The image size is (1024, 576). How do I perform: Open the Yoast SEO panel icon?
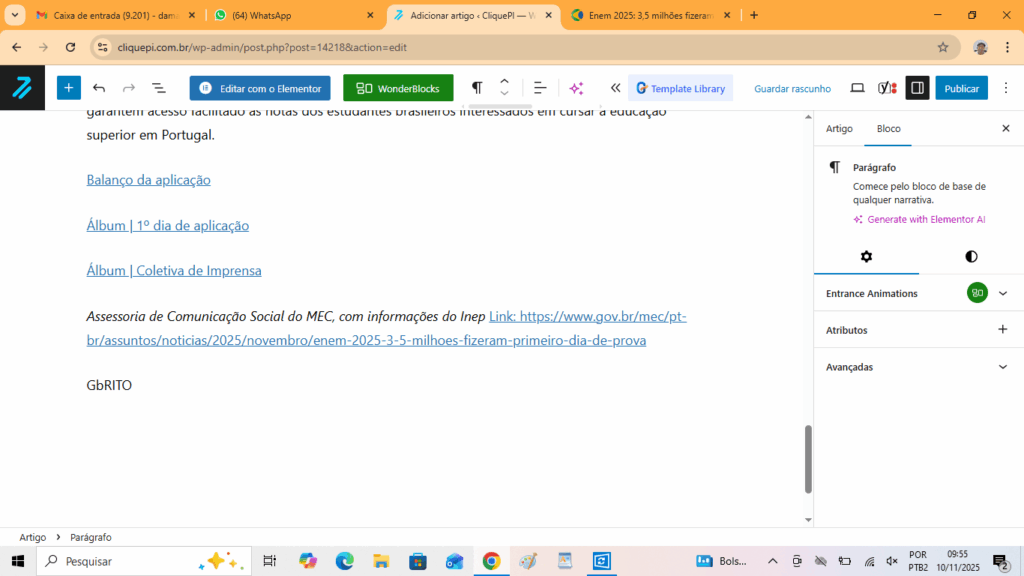click(x=887, y=88)
